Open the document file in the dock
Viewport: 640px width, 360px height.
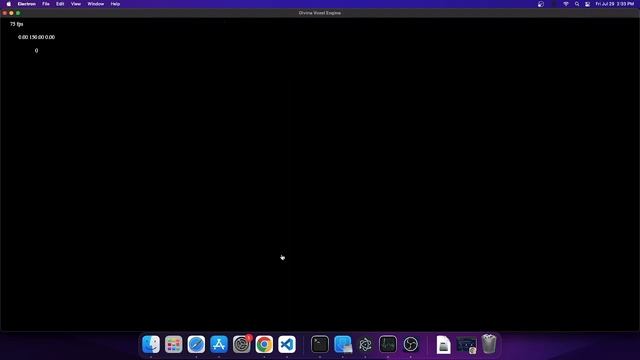point(443,344)
